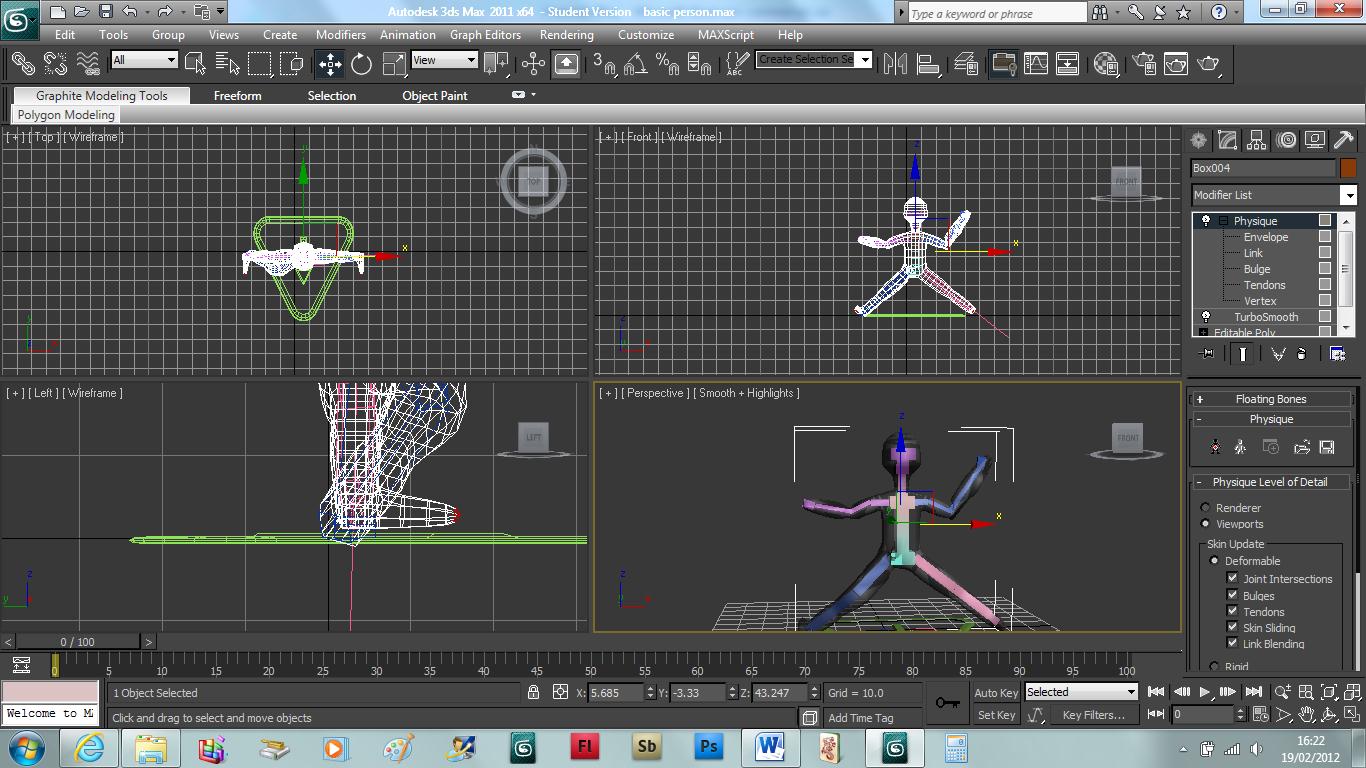1366x768 pixels.
Task: Select the Orbit viewport tool
Action: click(1329, 714)
